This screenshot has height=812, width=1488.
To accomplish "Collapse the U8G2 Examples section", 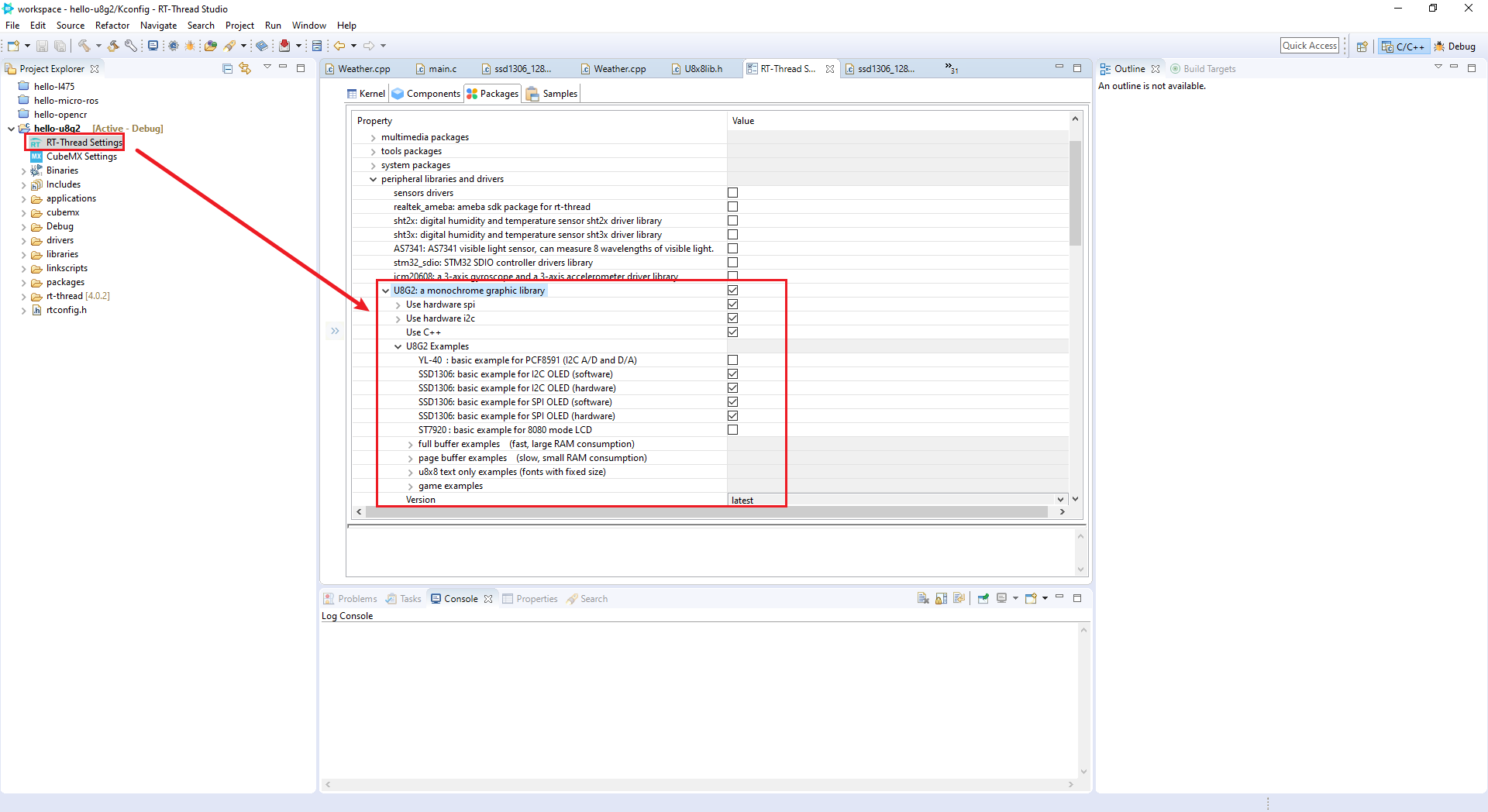I will [398, 346].
